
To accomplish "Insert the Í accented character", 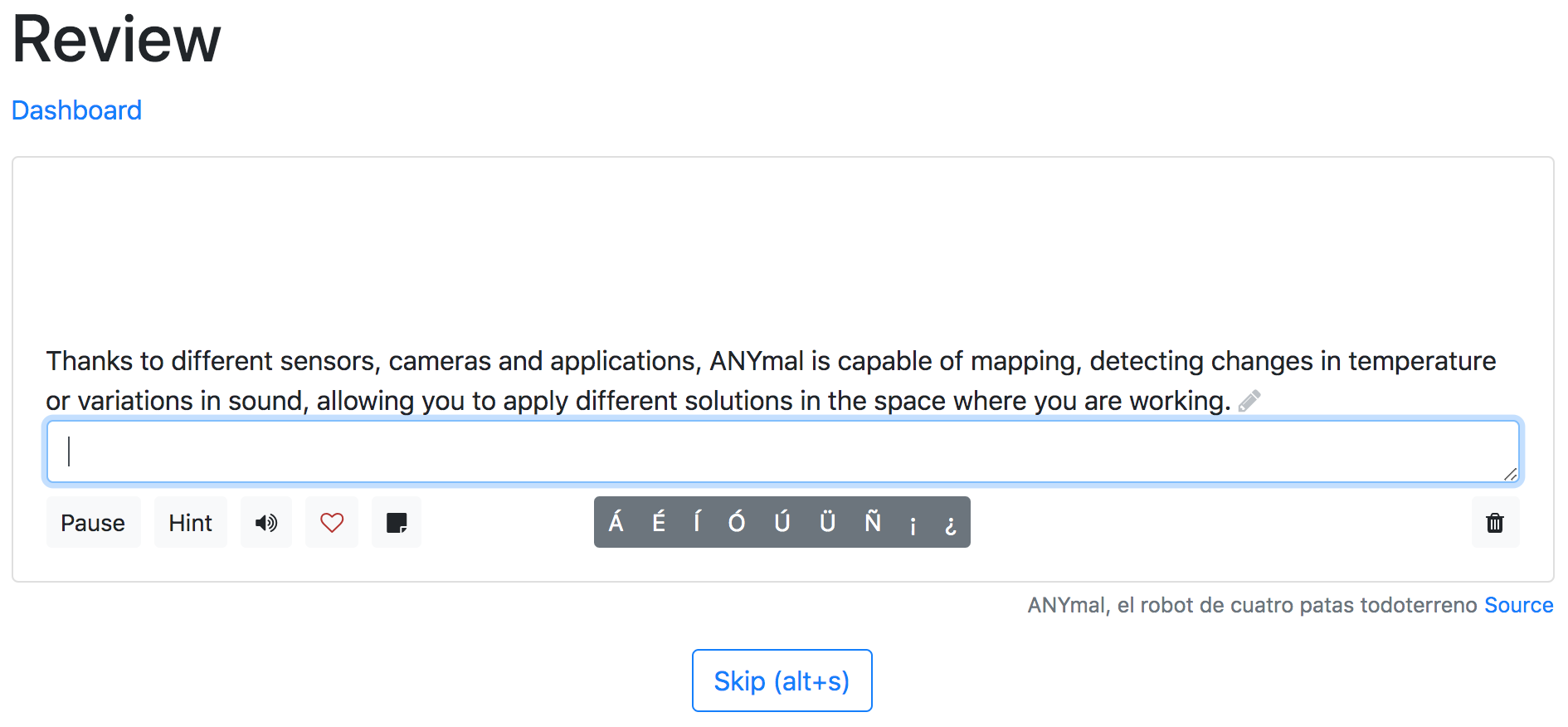I will pyautogui.click(x=697, y=522).
